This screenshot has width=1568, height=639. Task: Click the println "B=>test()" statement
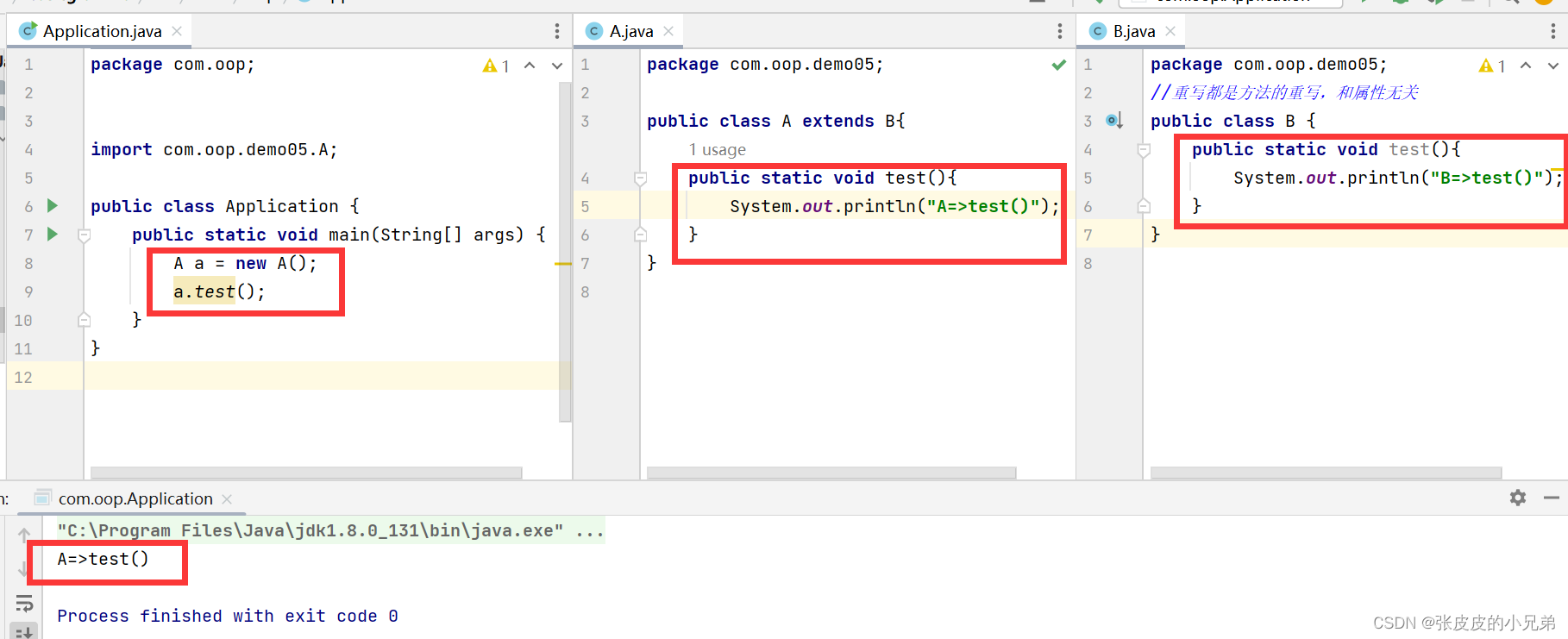(x=1397, y=179)
